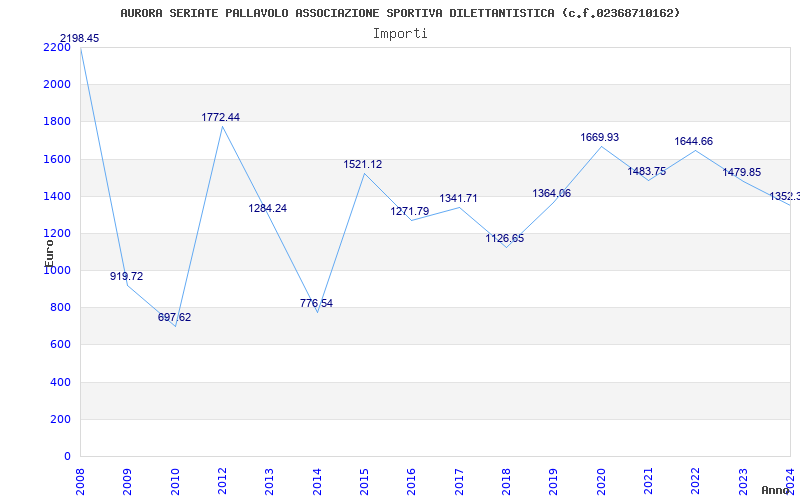The image size is (800, 500).
Task: Select the 919.72 value label
Action: click(127, 277)
